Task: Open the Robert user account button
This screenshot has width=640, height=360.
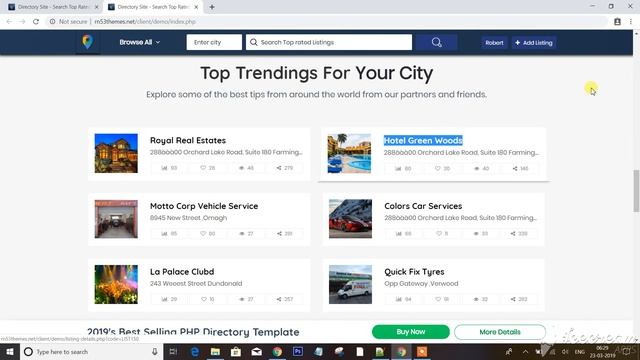Action: click(x=494, y=42)
